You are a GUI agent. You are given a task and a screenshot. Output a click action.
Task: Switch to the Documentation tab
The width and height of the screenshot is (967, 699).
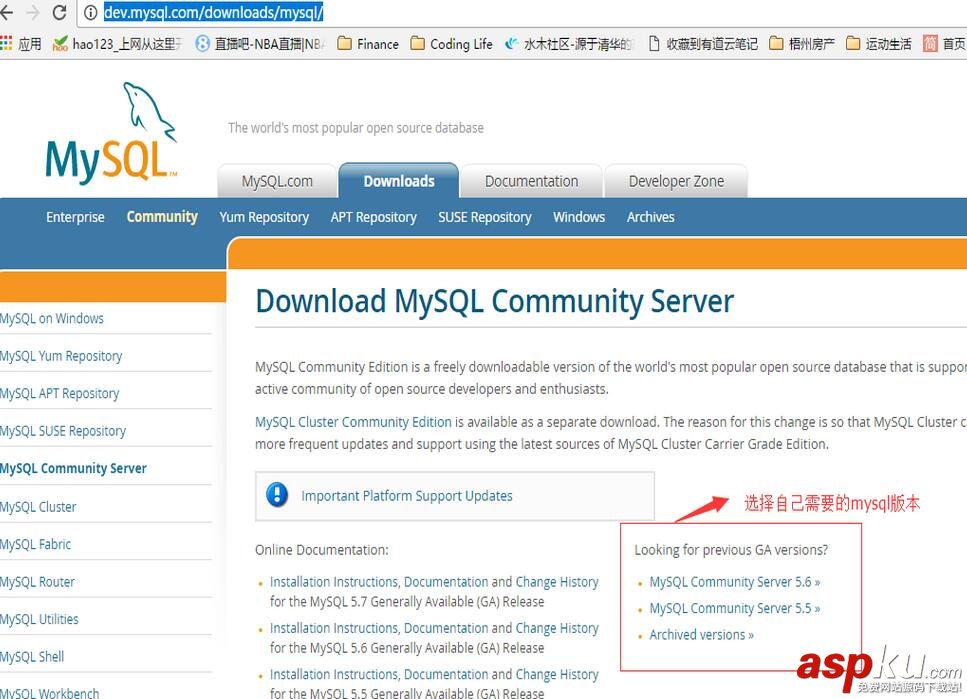click(532, 181)
